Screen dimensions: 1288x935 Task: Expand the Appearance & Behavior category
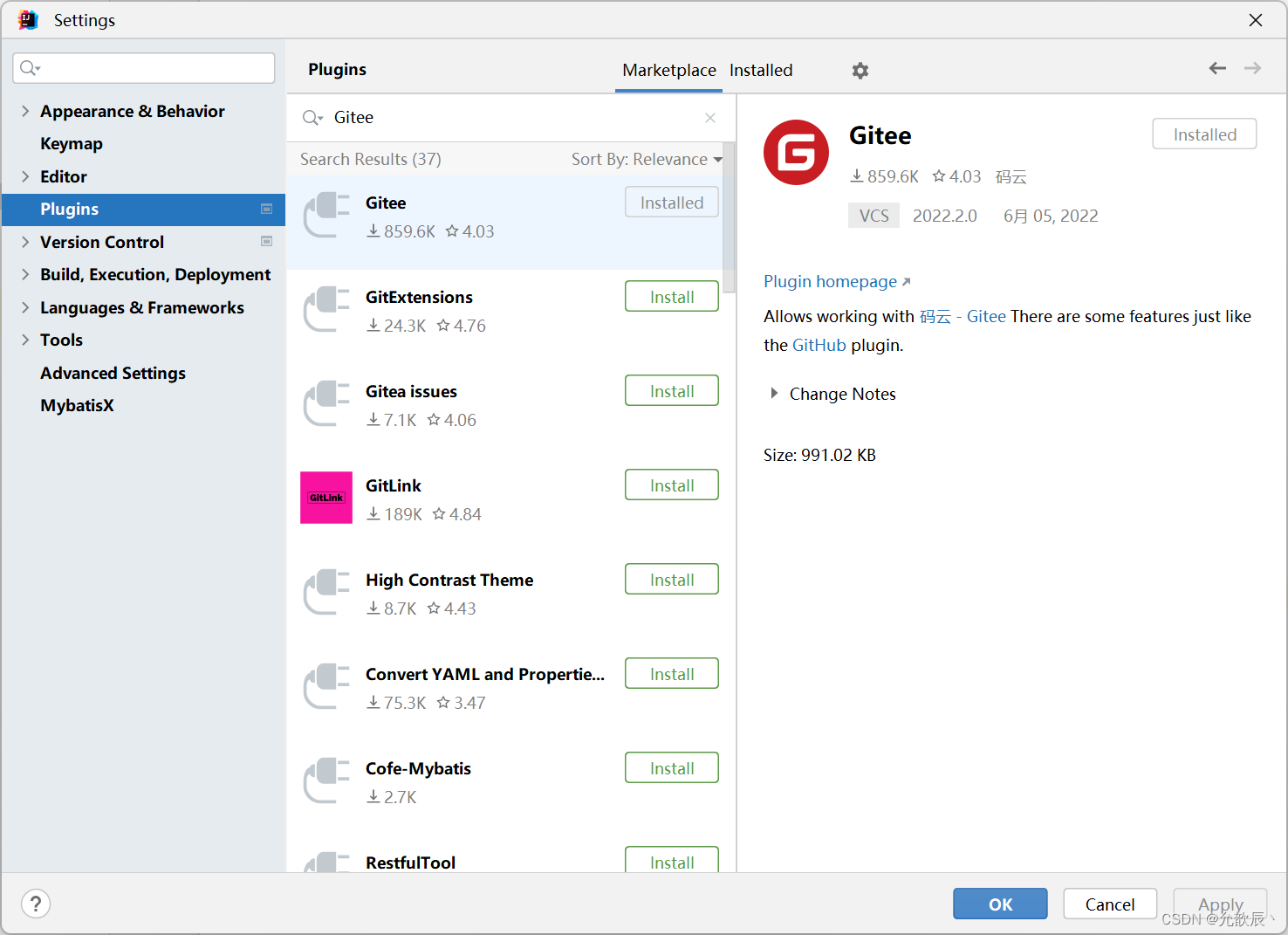click(25, 111)
